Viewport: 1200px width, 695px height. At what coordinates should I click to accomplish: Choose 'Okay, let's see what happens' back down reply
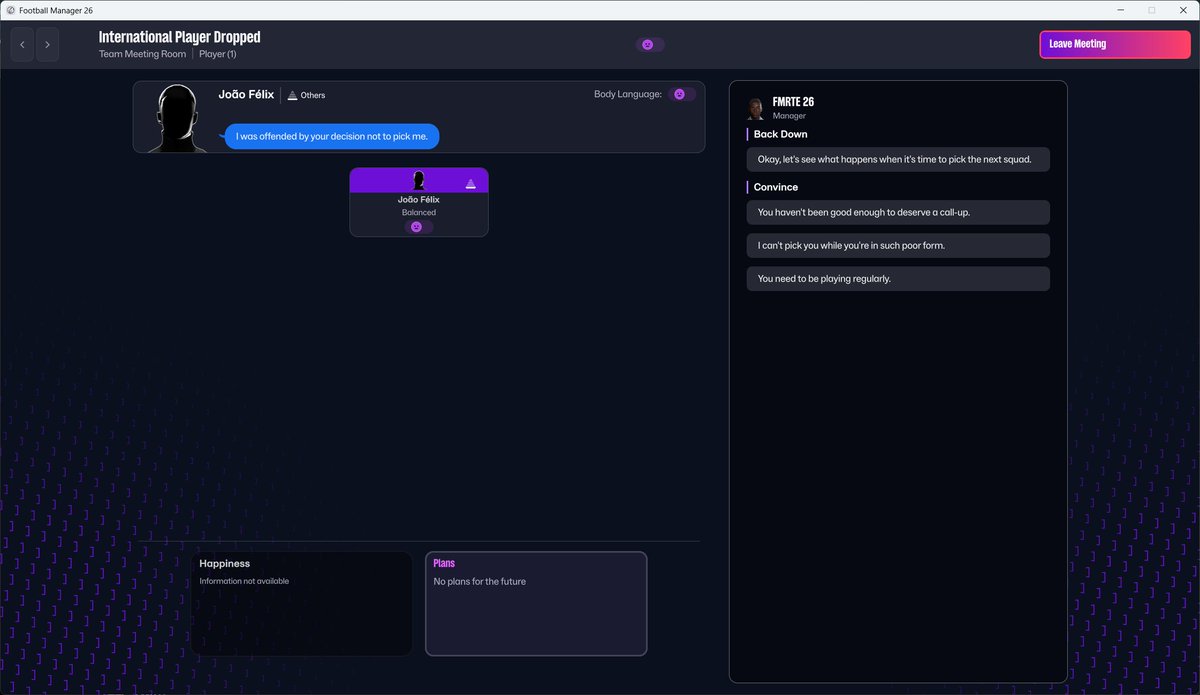[x=898, y=159]
